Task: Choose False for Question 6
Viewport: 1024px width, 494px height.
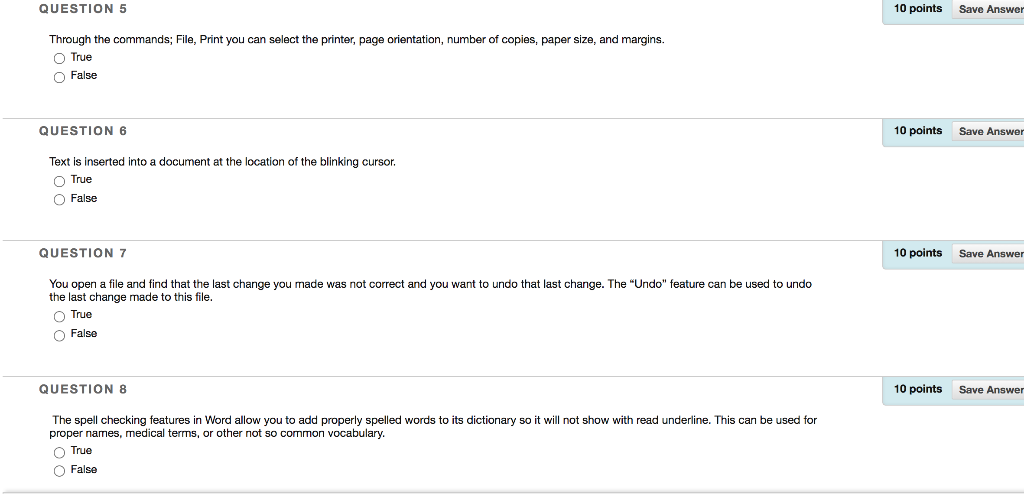Action: [59, 199]
